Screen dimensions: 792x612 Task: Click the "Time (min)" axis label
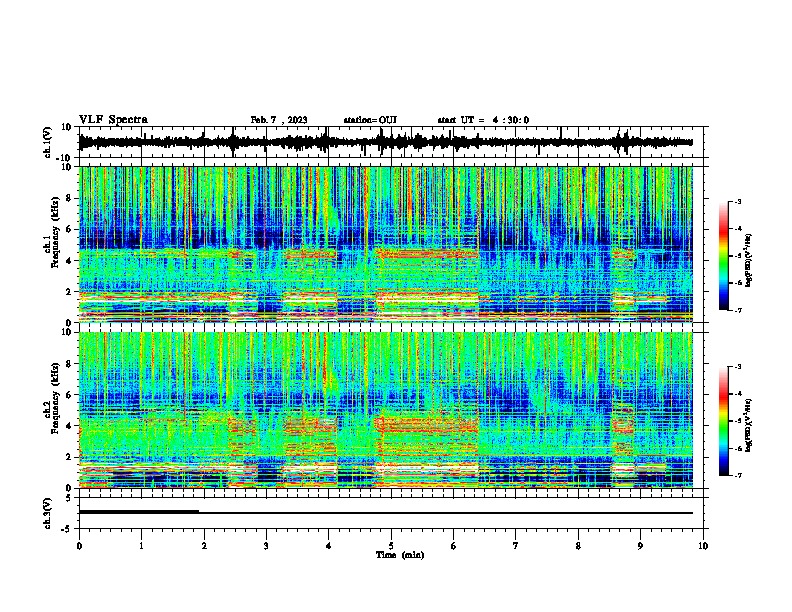400,555
